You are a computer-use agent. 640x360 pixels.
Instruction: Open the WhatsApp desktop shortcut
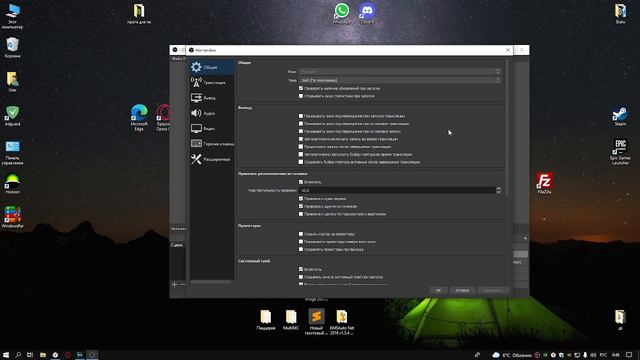(x=342, y=13)
